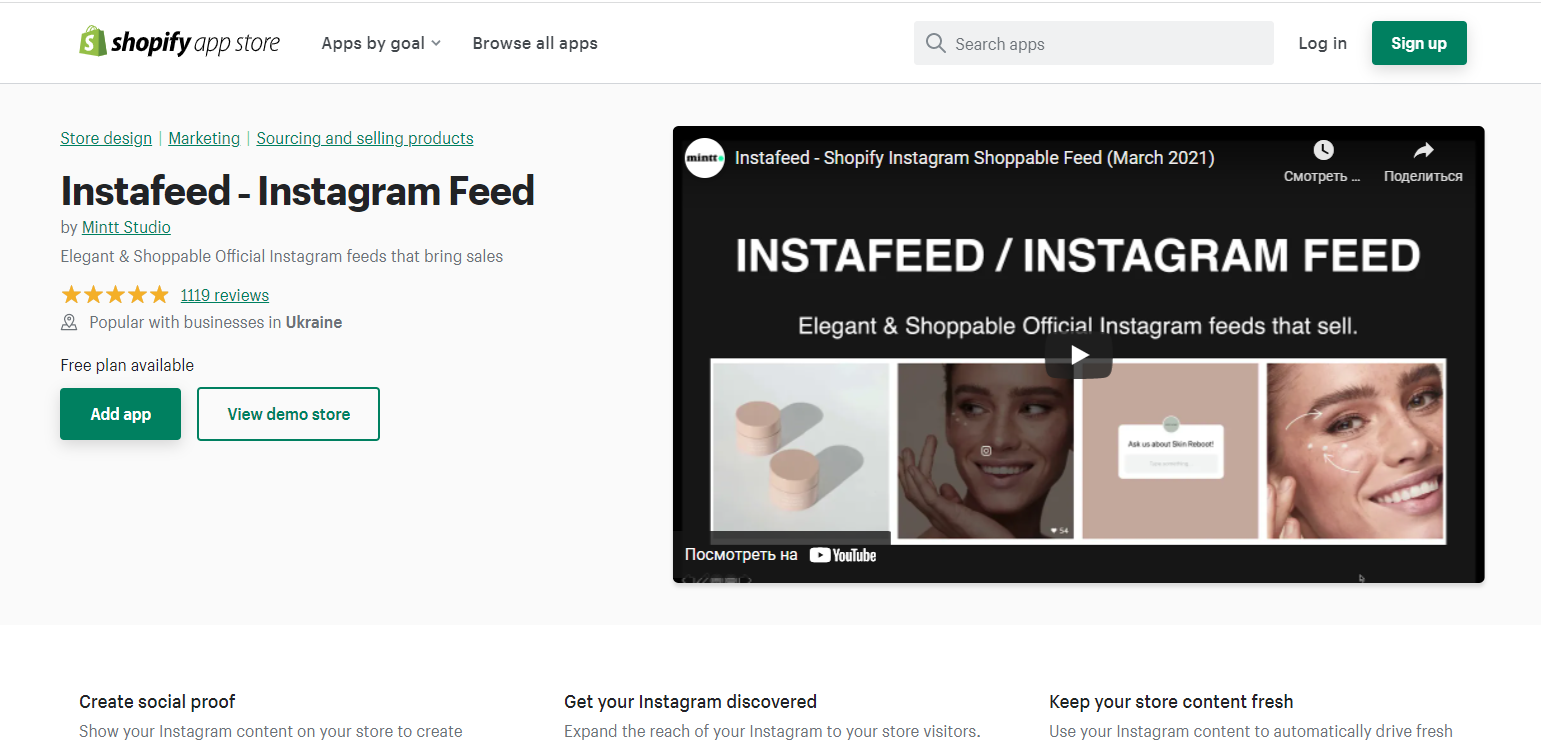Open the mintt channel avatar
The image size is (1541, 740).
pos(705,158)
